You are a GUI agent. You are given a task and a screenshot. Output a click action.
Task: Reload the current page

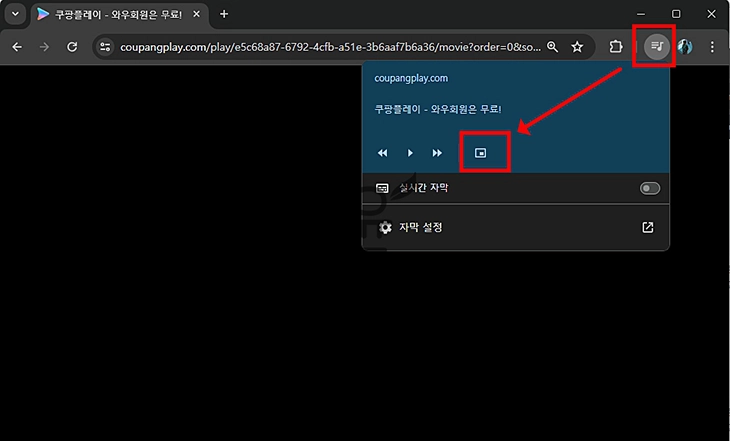click(x=72, y=47)
